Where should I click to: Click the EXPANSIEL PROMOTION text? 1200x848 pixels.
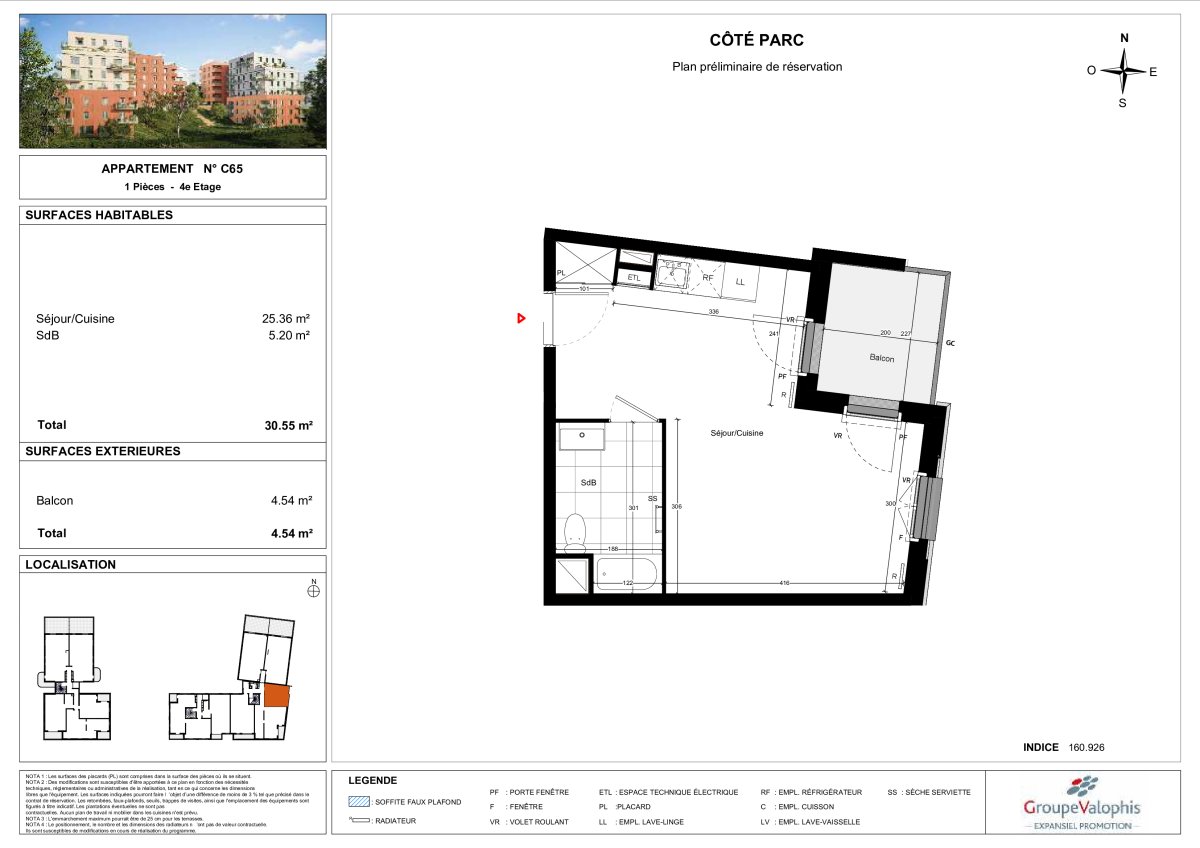1081,826
